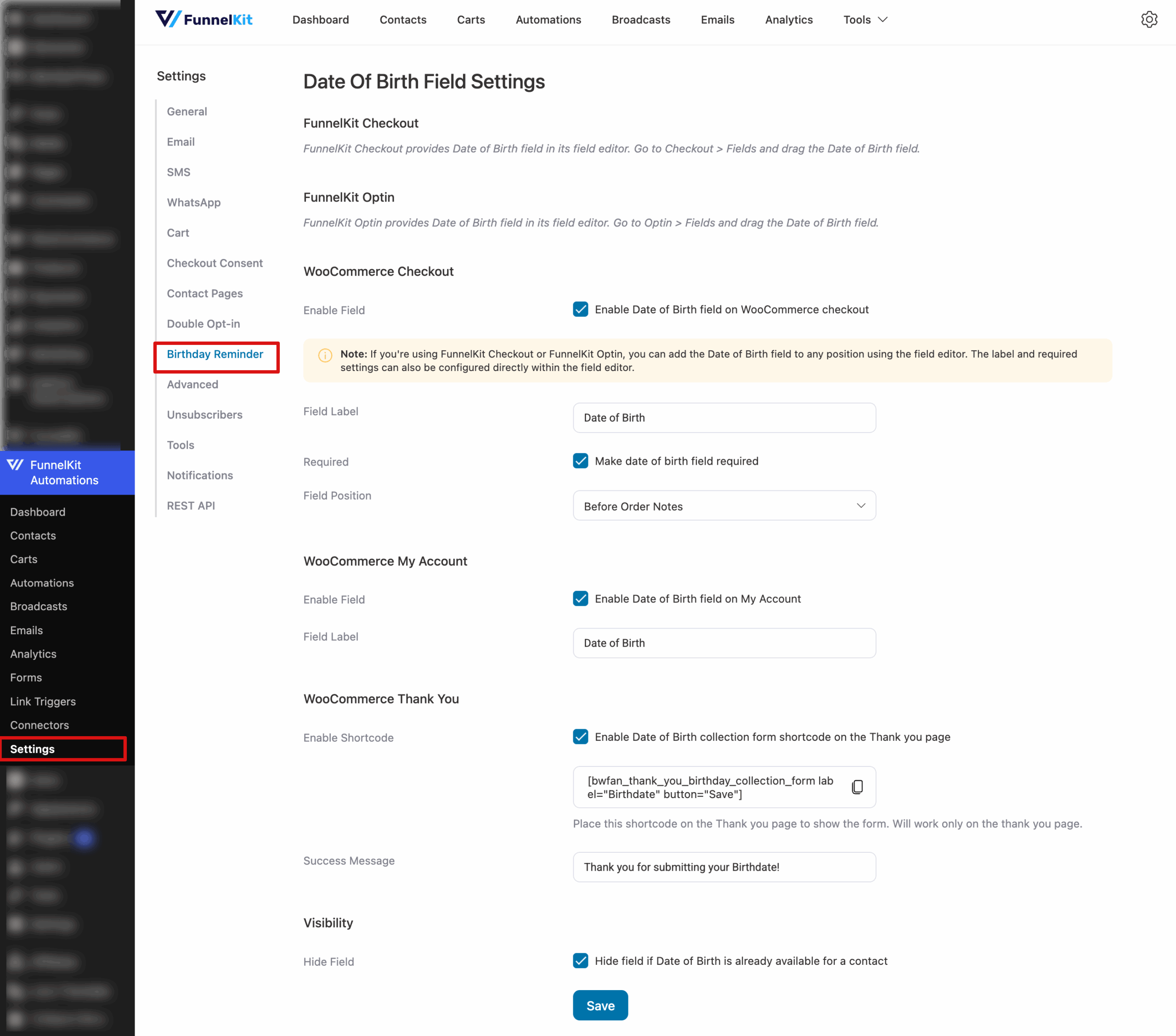This screenshot has height=1036, width=1176.
Task: Copy the birthday collection form shortcode
Action: tap(857, 786)
